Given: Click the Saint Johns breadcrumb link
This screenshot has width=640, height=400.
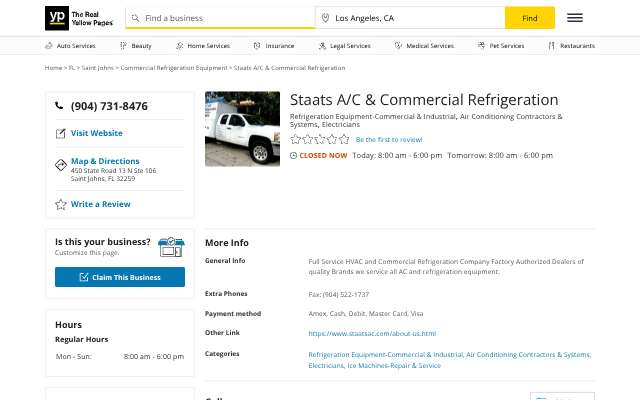Looking at the screenshot, I should point(98,68).
